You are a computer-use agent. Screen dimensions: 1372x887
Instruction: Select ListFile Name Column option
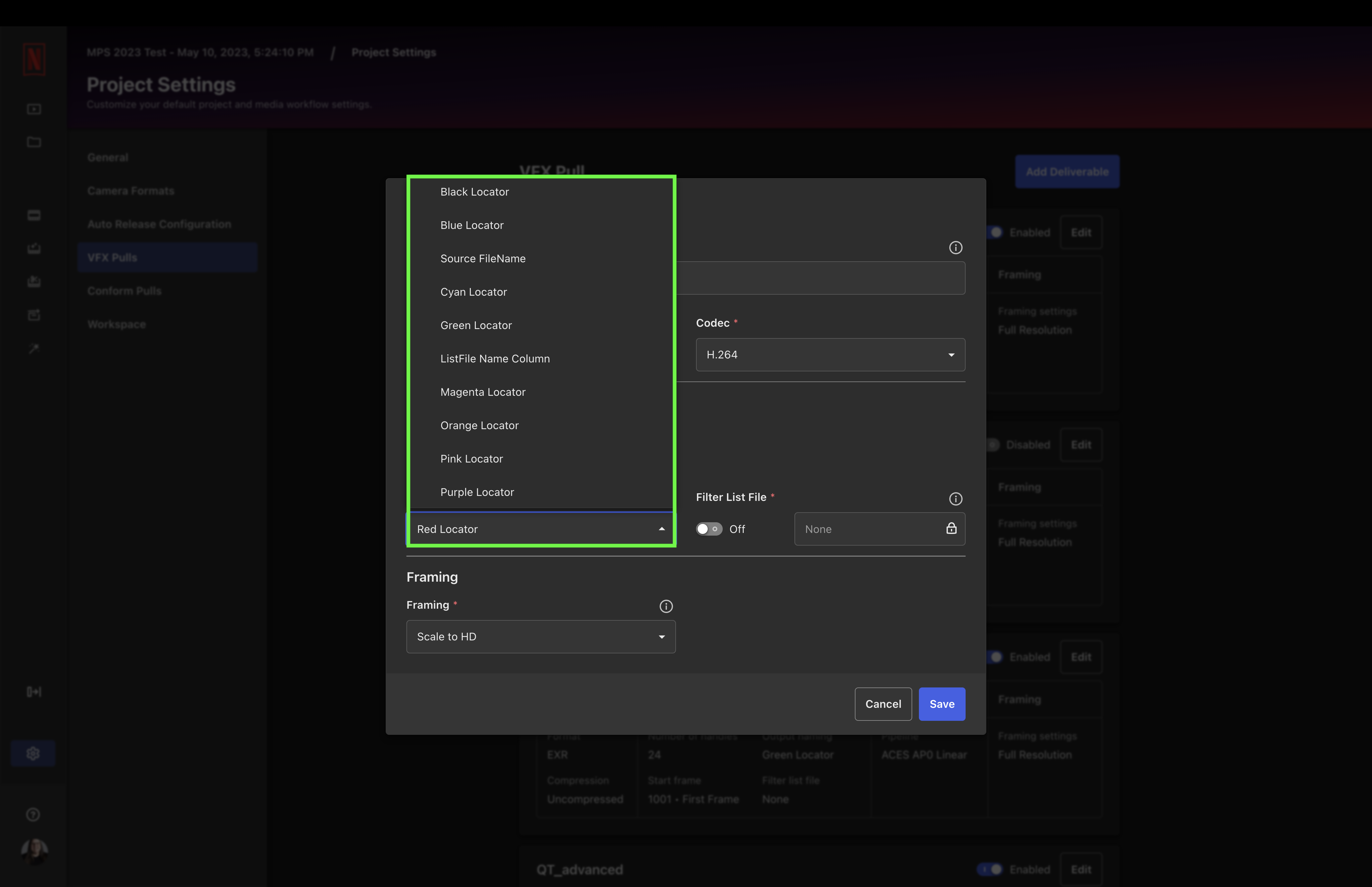[x=541, y=359]
